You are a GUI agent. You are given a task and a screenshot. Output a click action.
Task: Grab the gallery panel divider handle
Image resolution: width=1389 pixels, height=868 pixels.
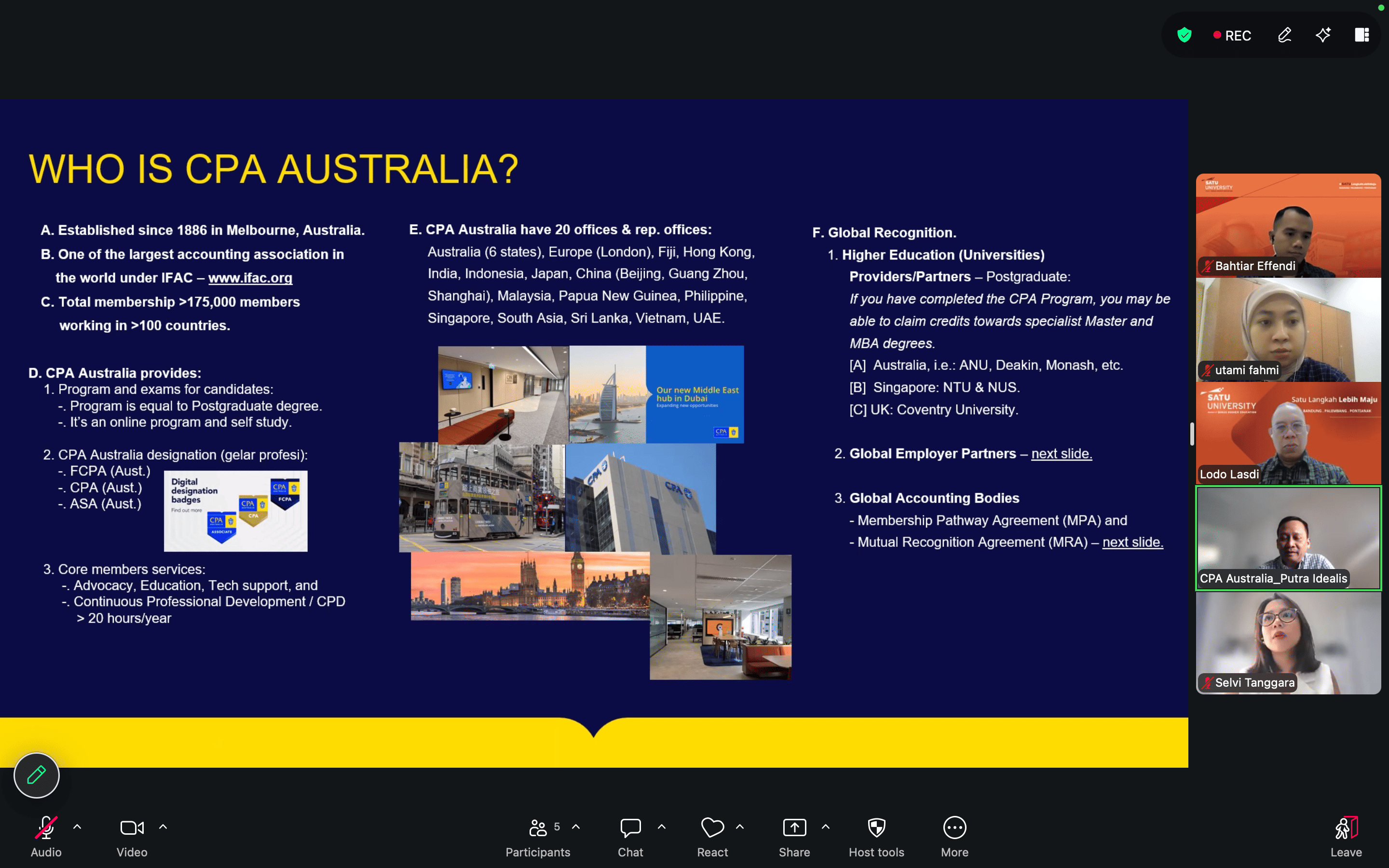coord(1192,434)
